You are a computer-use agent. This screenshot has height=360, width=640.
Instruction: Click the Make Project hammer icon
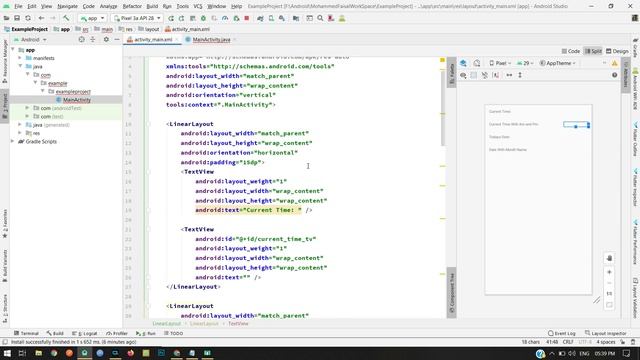point(66,18)
